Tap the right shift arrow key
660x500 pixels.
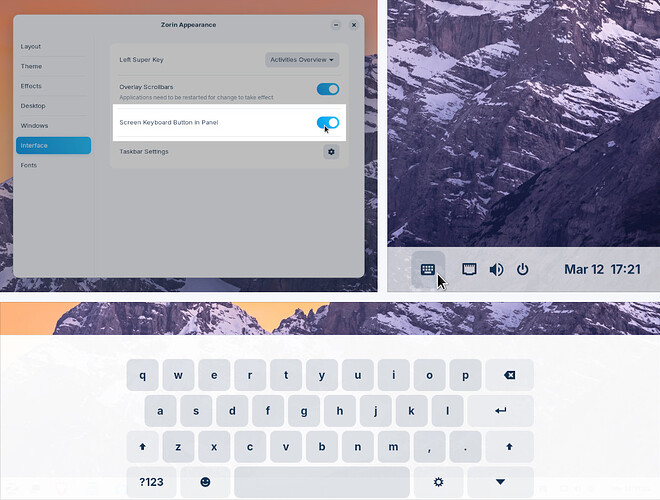(509, 447)
